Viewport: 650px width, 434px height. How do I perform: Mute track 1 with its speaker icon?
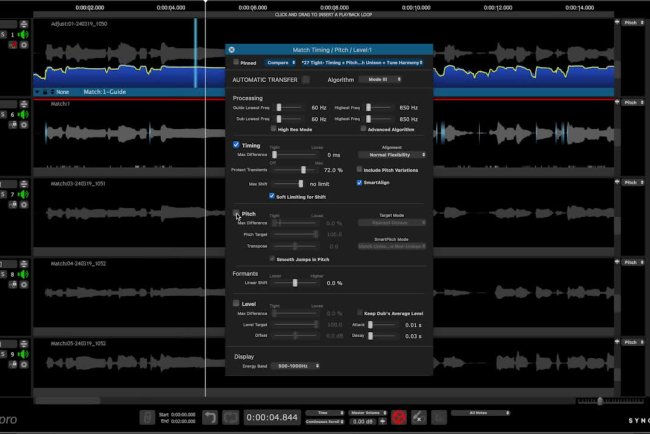[x=23, y=34]
